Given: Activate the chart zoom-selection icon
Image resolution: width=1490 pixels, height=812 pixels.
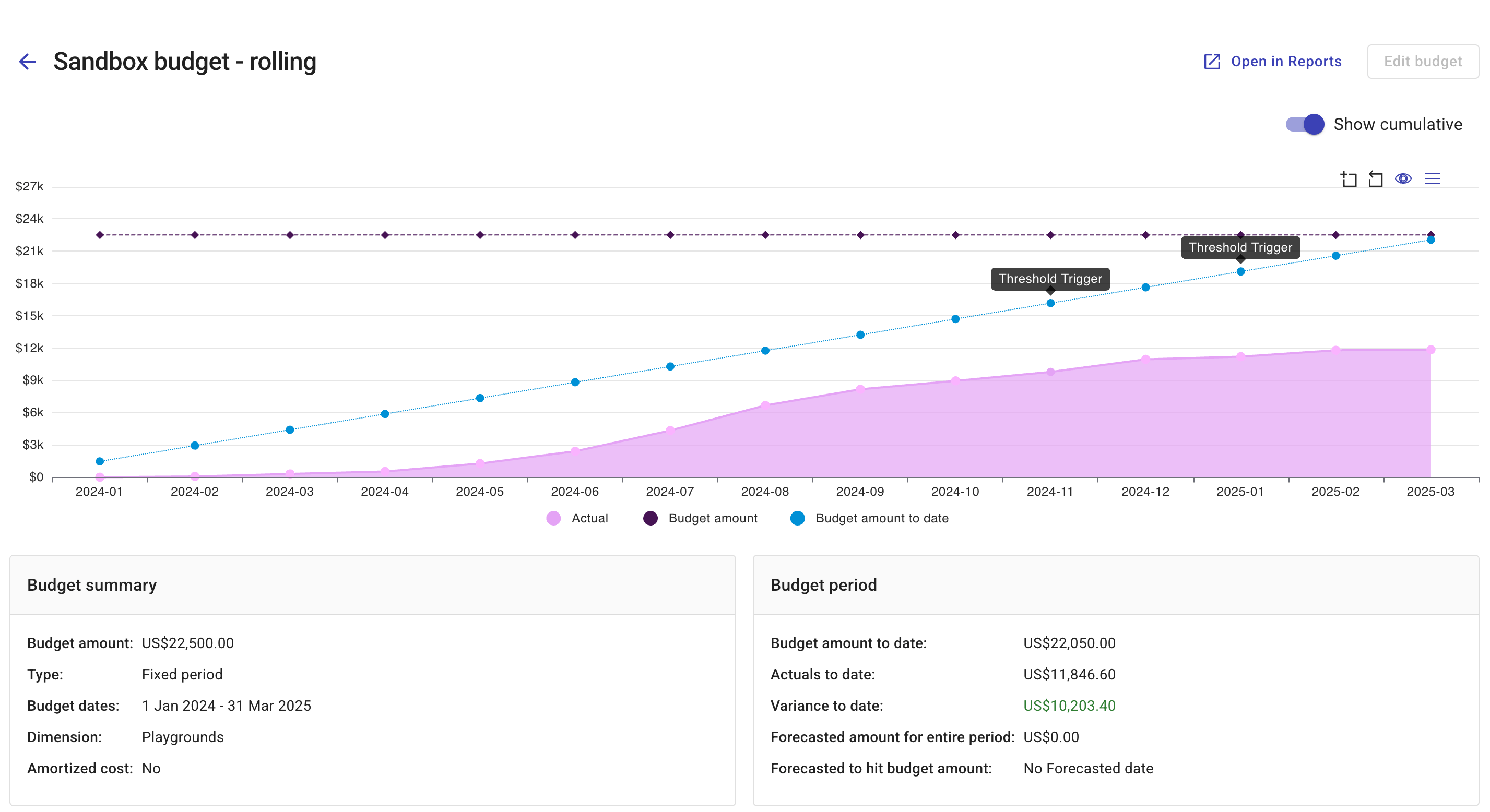Looking at the screenshot, I should click(x=1349, y=178).
